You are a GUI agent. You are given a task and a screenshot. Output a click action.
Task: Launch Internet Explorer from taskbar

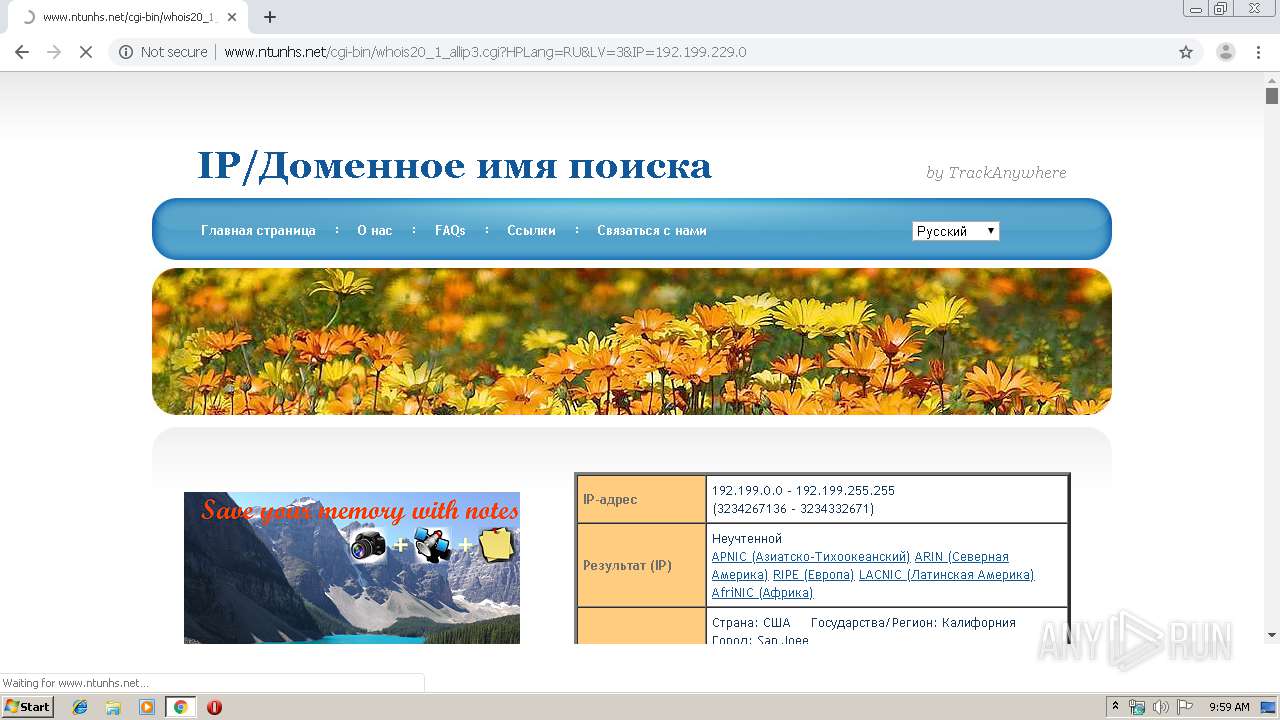coord(80,707)
